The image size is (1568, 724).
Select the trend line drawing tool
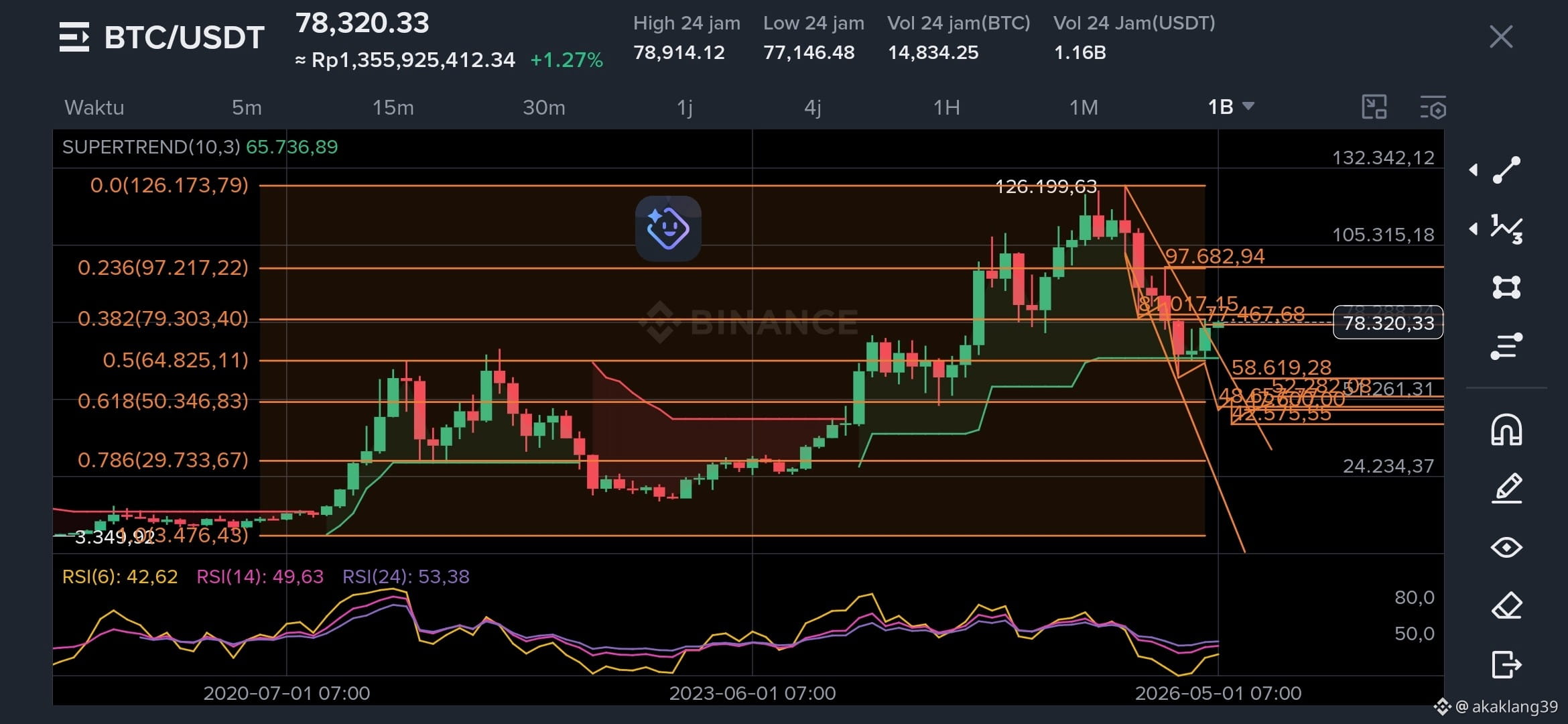pos(1506,170)
